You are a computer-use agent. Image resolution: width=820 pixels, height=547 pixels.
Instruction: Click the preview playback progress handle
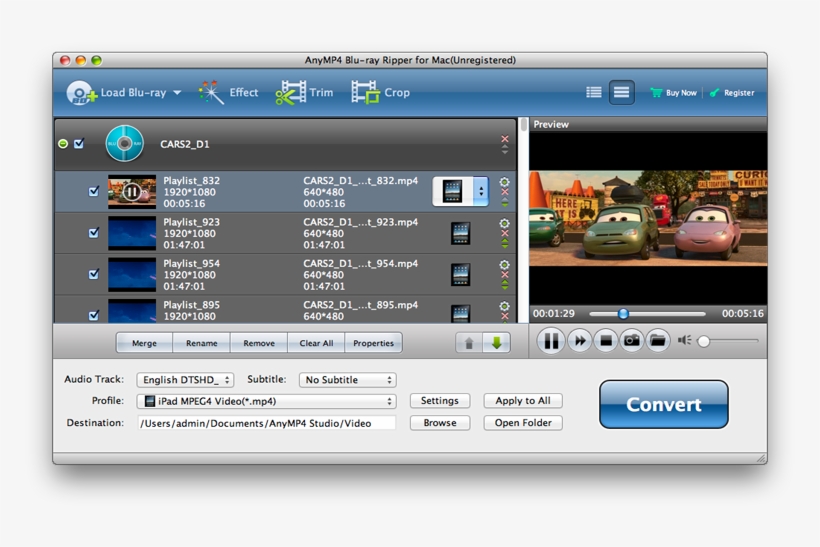pyautogui.click(x=623, y=314)
